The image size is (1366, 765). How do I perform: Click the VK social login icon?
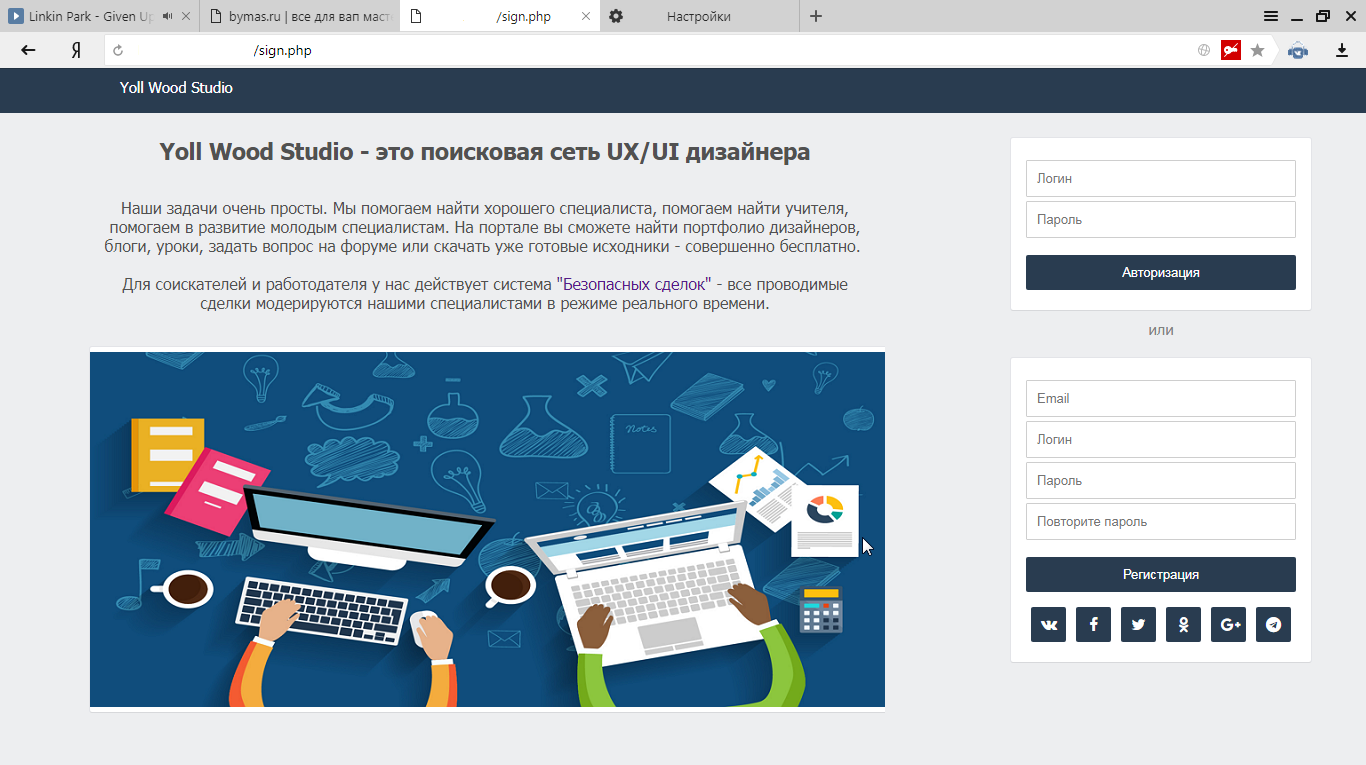point(1048,624)
